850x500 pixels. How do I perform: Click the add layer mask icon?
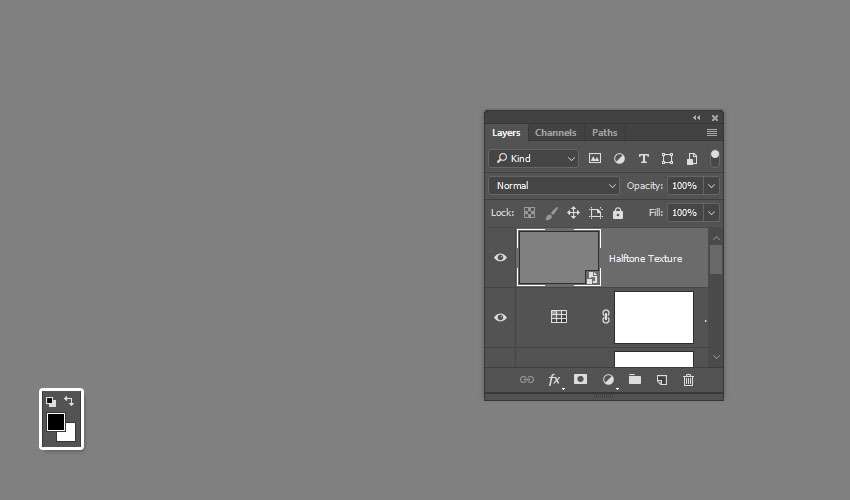pyautogui.click(x=580, y=380)
